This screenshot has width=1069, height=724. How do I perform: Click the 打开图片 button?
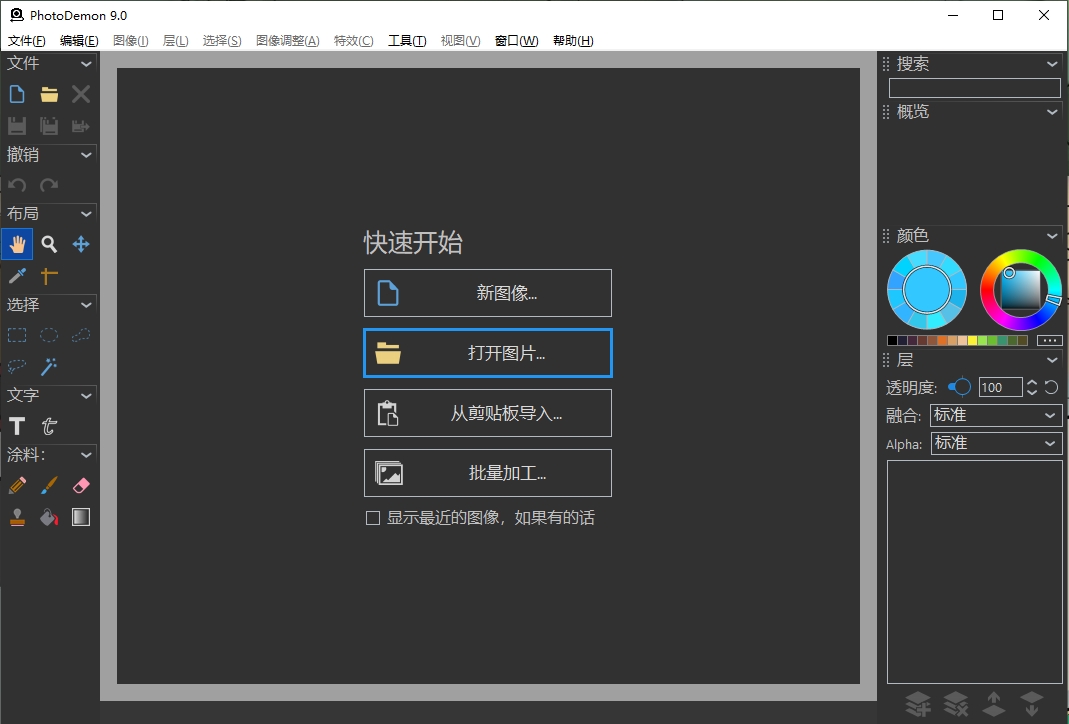click(487, 353)
